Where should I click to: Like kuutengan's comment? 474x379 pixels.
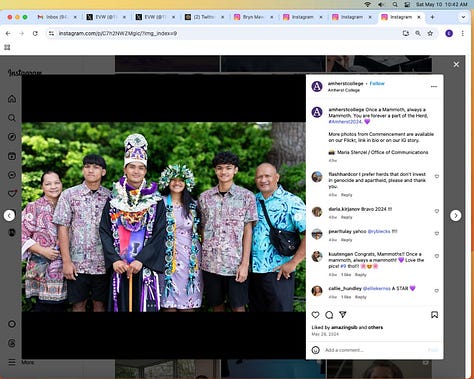pos(437,256)
